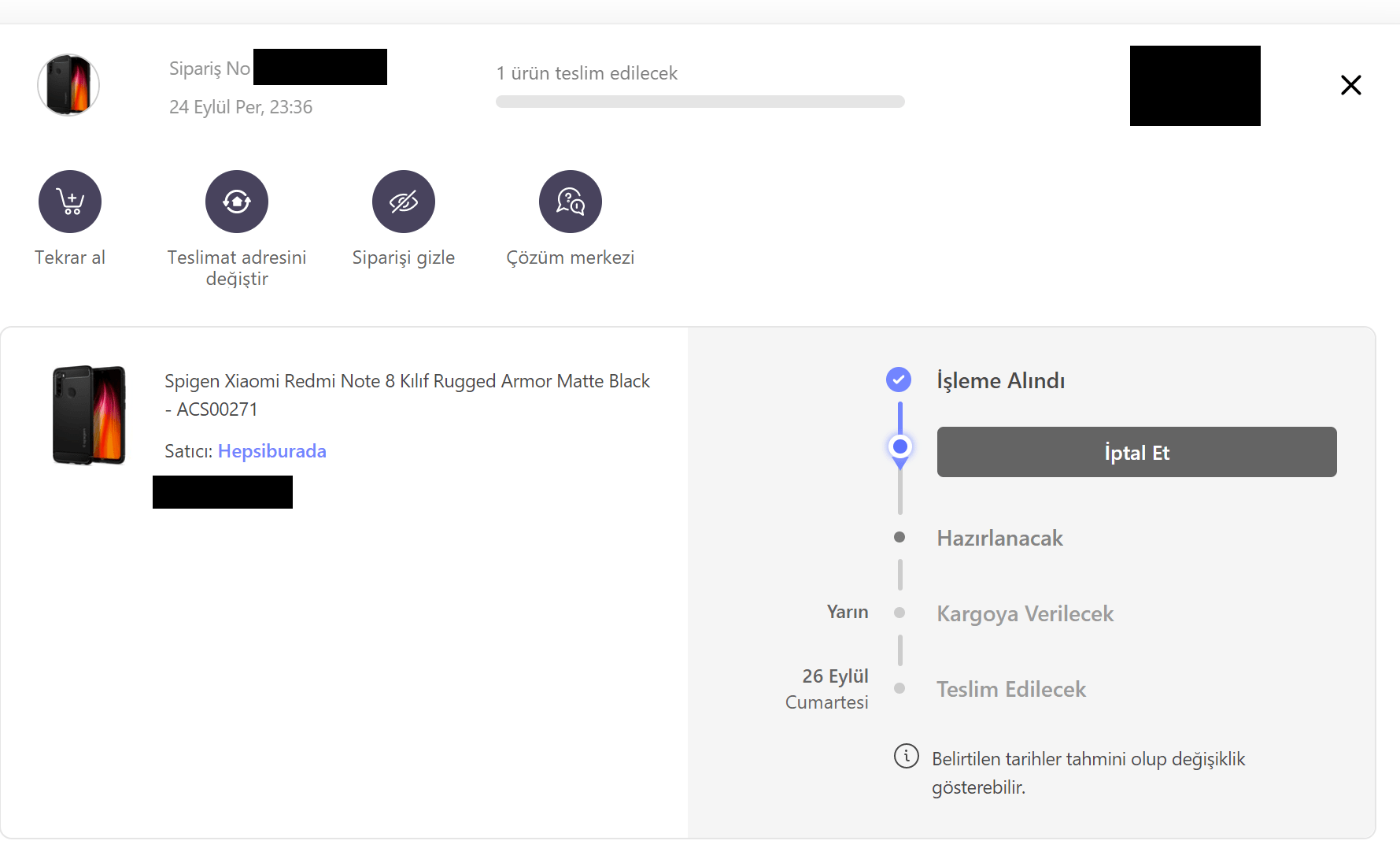Click the Teslimat adresini değiştir label
1400x848 pixels.
237,268
